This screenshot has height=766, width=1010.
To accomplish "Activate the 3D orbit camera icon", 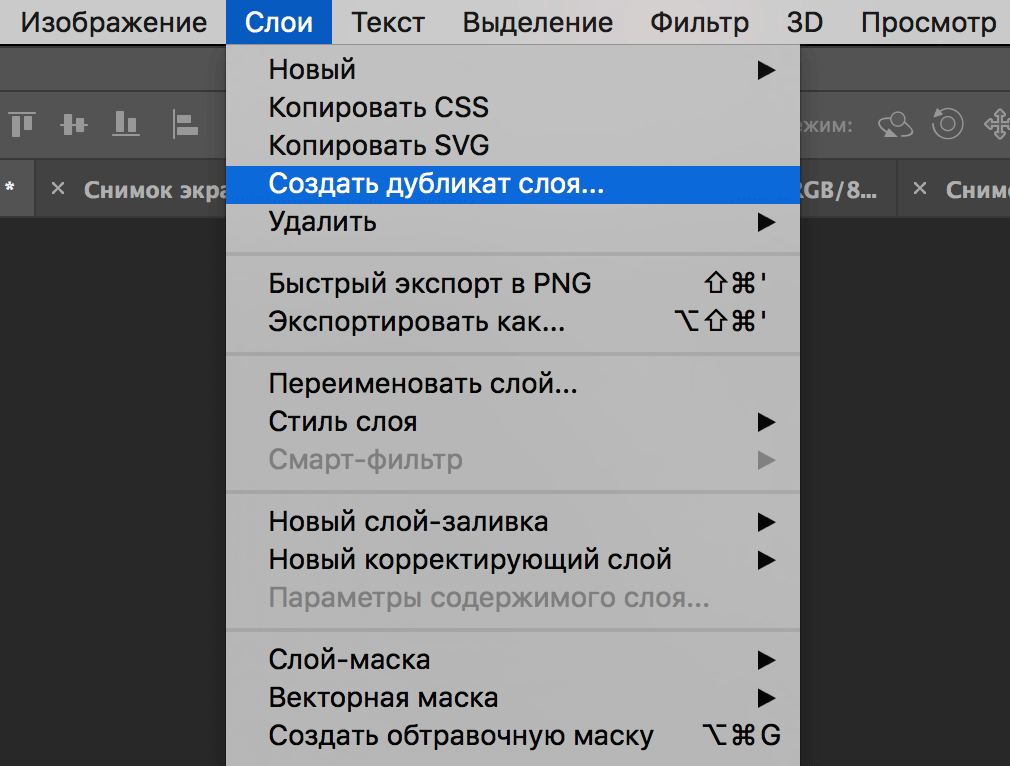I will click(x=895, y=125).
